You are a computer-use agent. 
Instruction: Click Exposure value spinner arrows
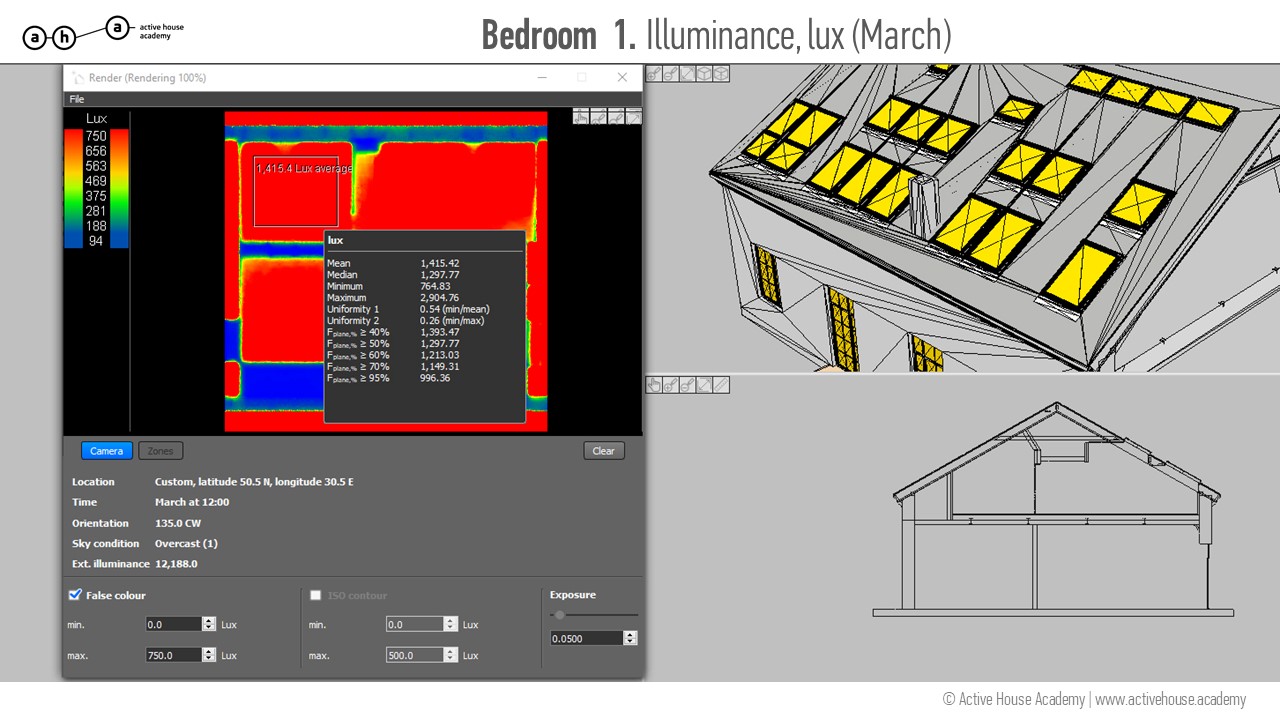pyautogui.click(x=630, y=638)
